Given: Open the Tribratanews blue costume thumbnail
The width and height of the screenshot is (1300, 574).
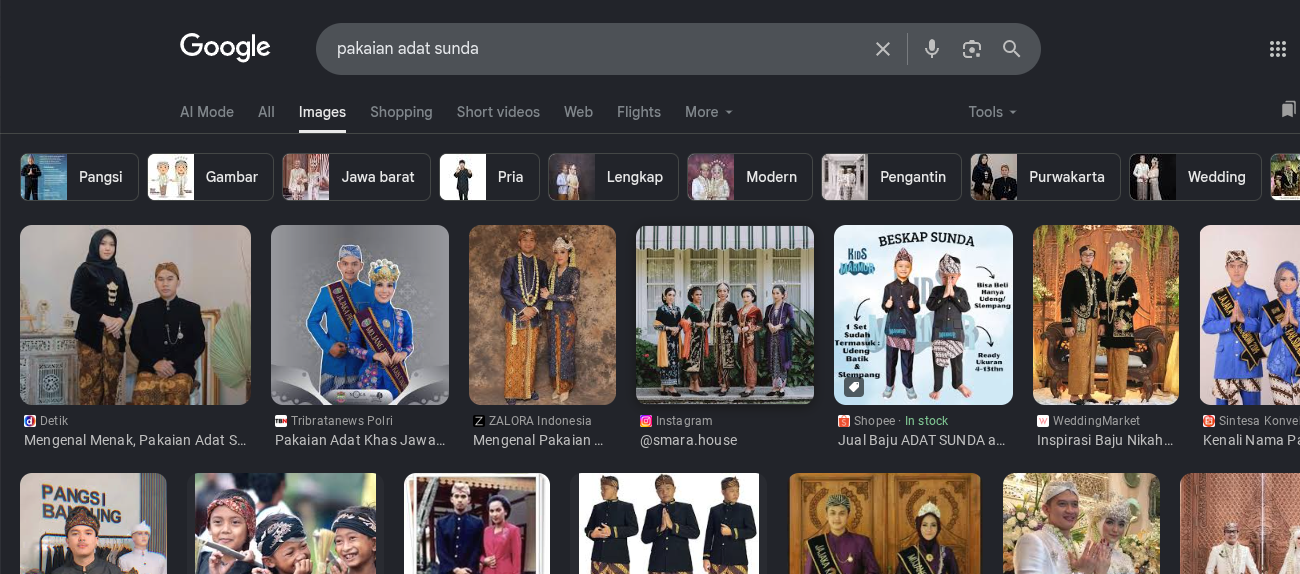Looking at the screenshot, I should coord(360,315).
